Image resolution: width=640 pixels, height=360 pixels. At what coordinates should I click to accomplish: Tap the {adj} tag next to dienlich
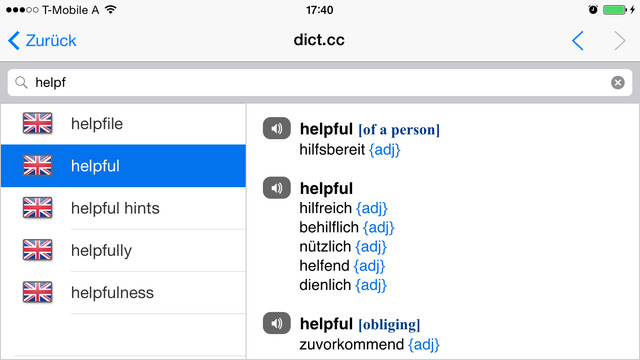tap(371, 285)
